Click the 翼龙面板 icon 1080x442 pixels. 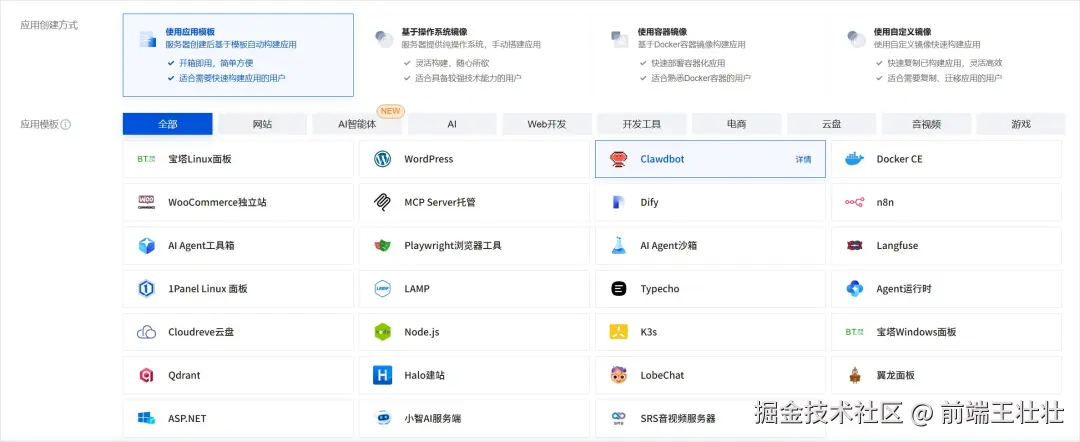(x=854, y=376)
